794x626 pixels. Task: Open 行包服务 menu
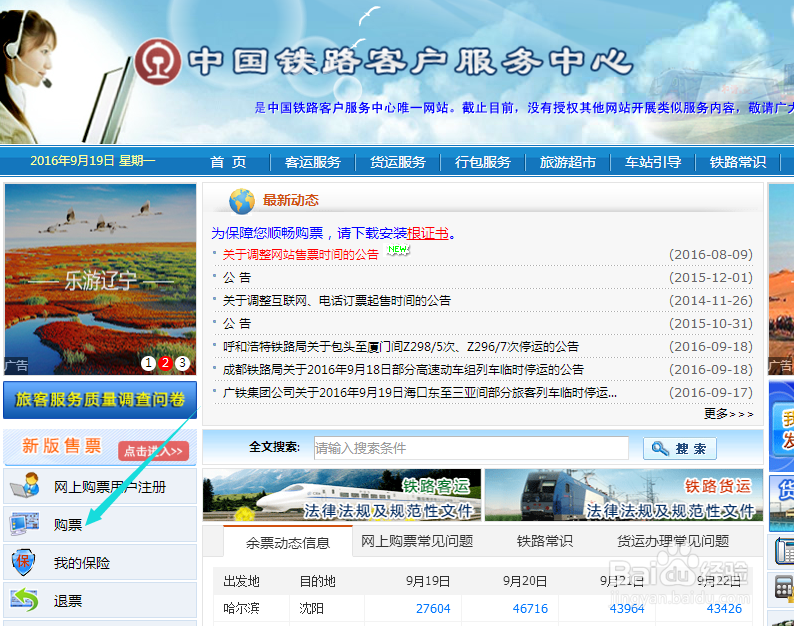point(483,162)
